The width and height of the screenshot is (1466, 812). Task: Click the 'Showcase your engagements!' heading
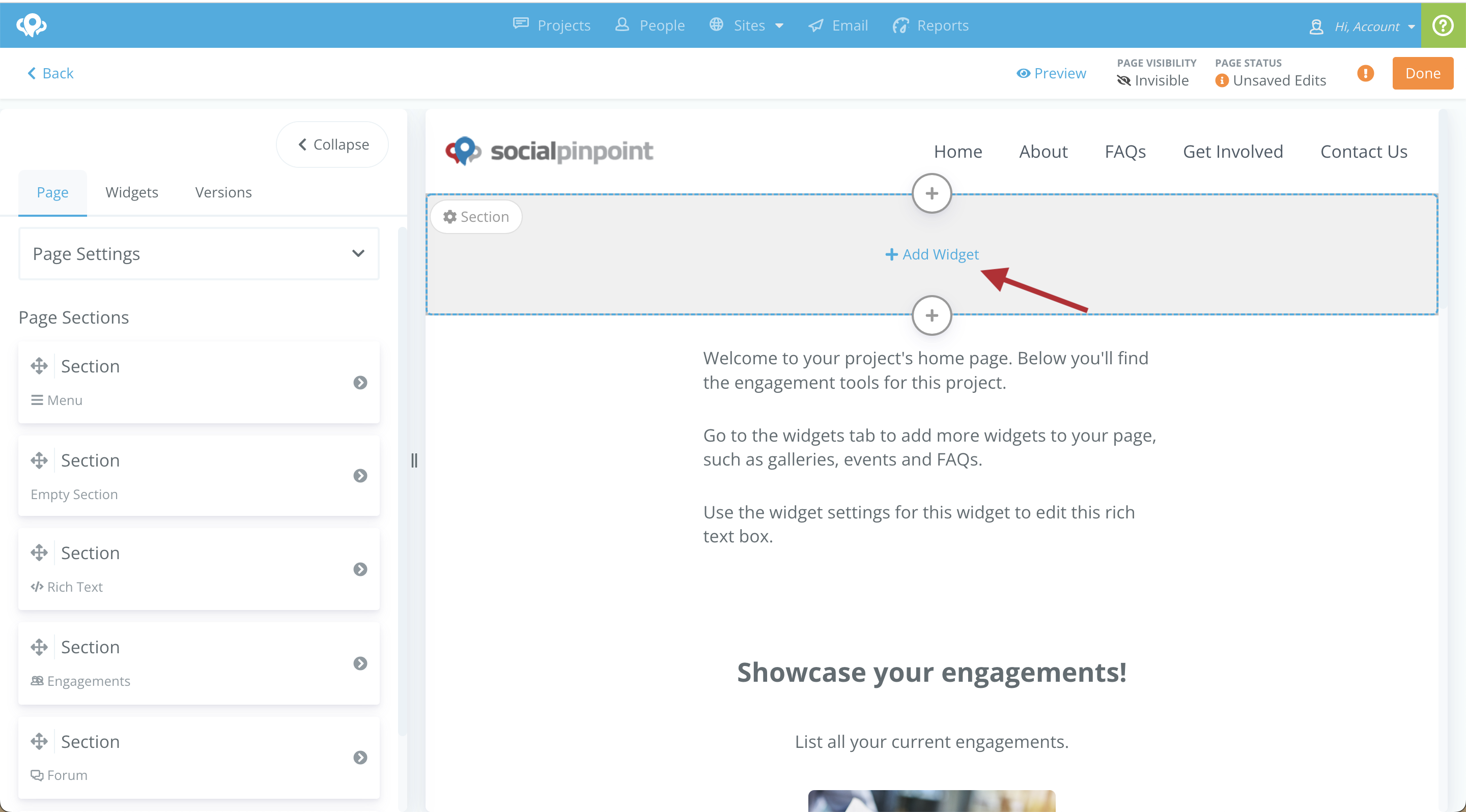click(932, 672)
